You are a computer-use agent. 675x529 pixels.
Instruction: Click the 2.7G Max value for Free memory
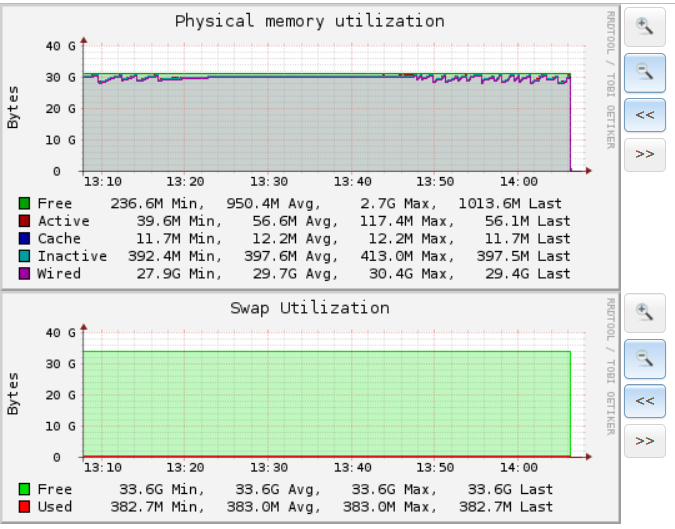pos(398,203)
